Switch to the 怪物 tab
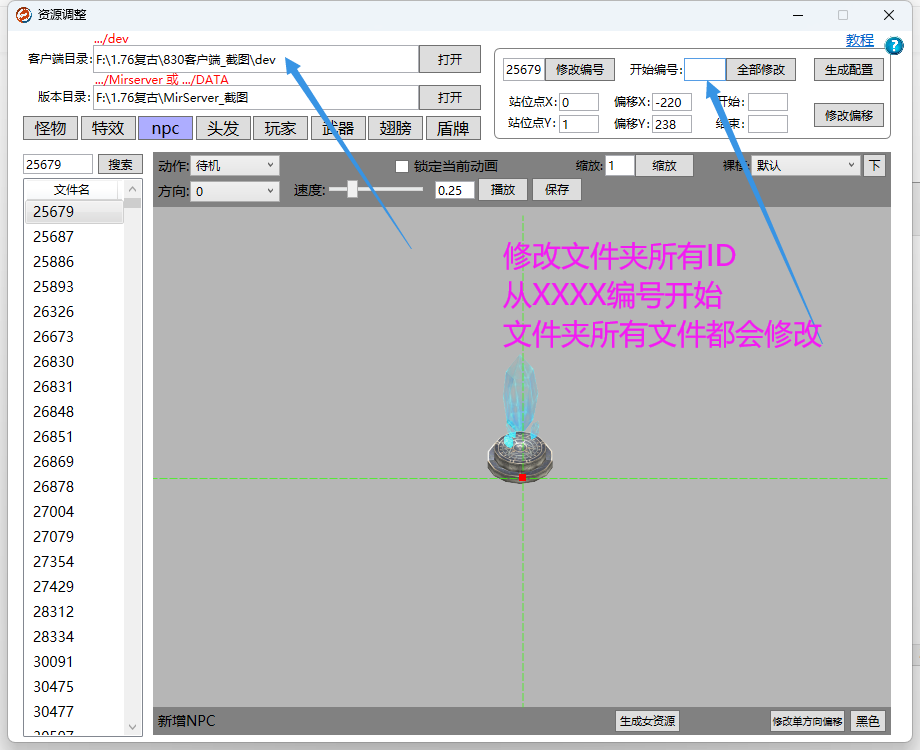Image resolution: width=920 pixels, height=750 pixels. pyautogui.click(x=51, y=128)
